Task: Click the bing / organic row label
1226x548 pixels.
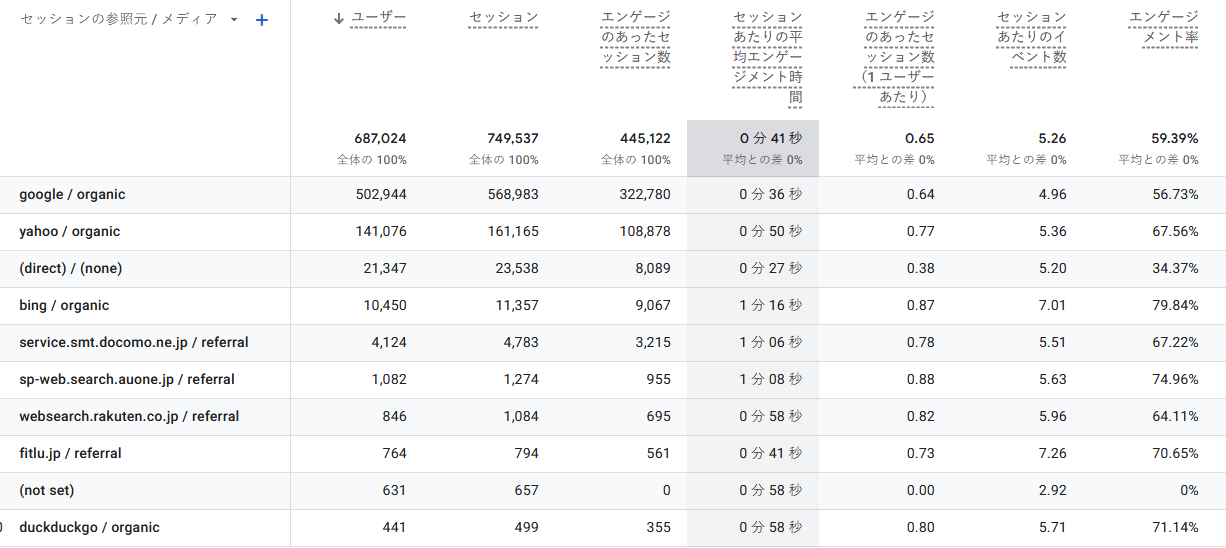Action: [x=64, y=306]
